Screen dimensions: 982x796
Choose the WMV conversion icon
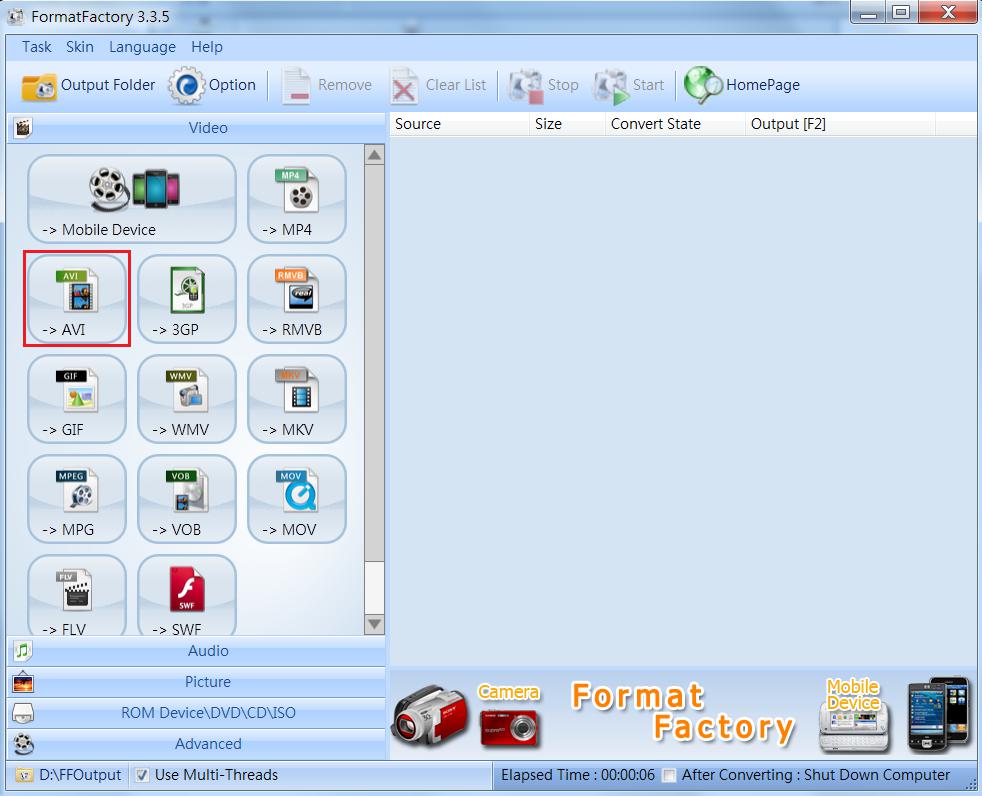(187, 399)
